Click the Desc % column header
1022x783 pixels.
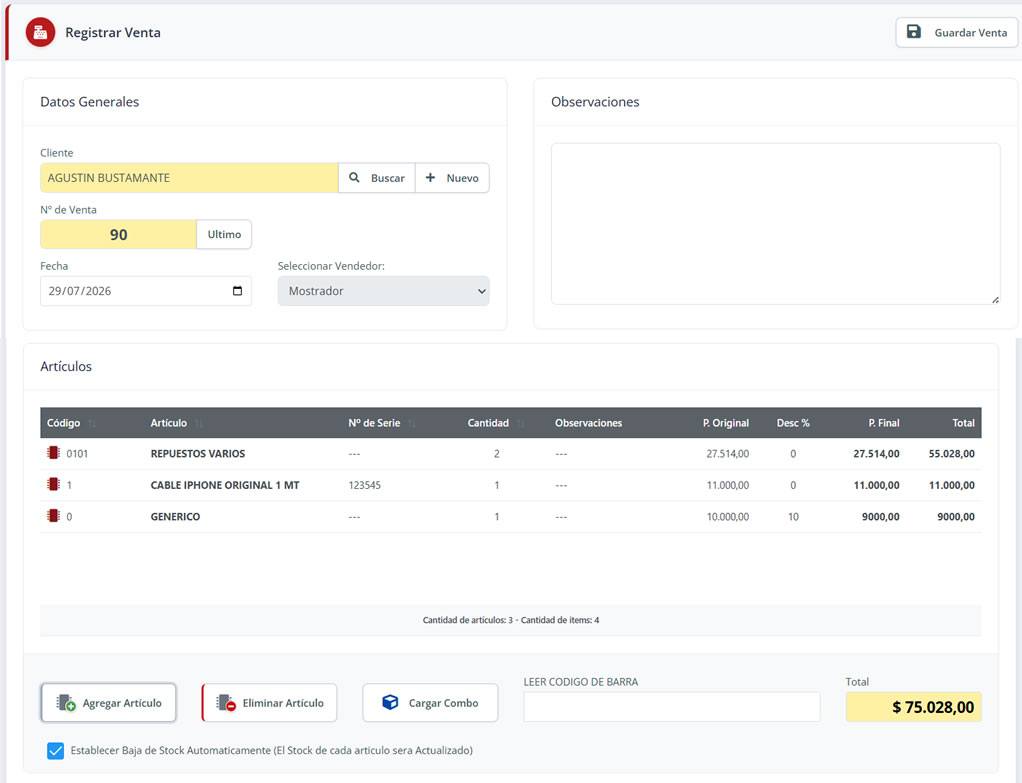coord(793,423)
